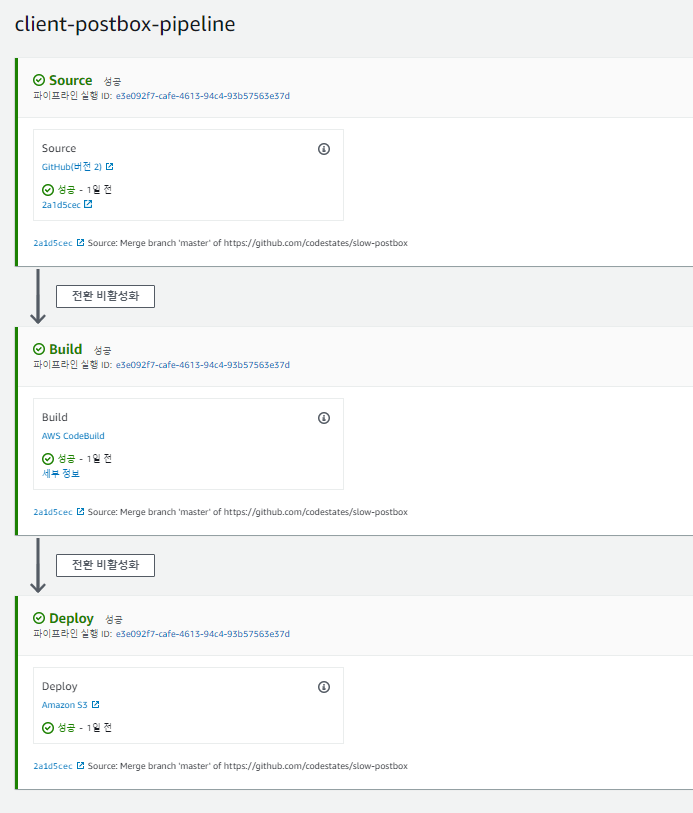Screen dimensions: 693x813
Task: Click green success icon on Build stage header
Action: point(39,350)
